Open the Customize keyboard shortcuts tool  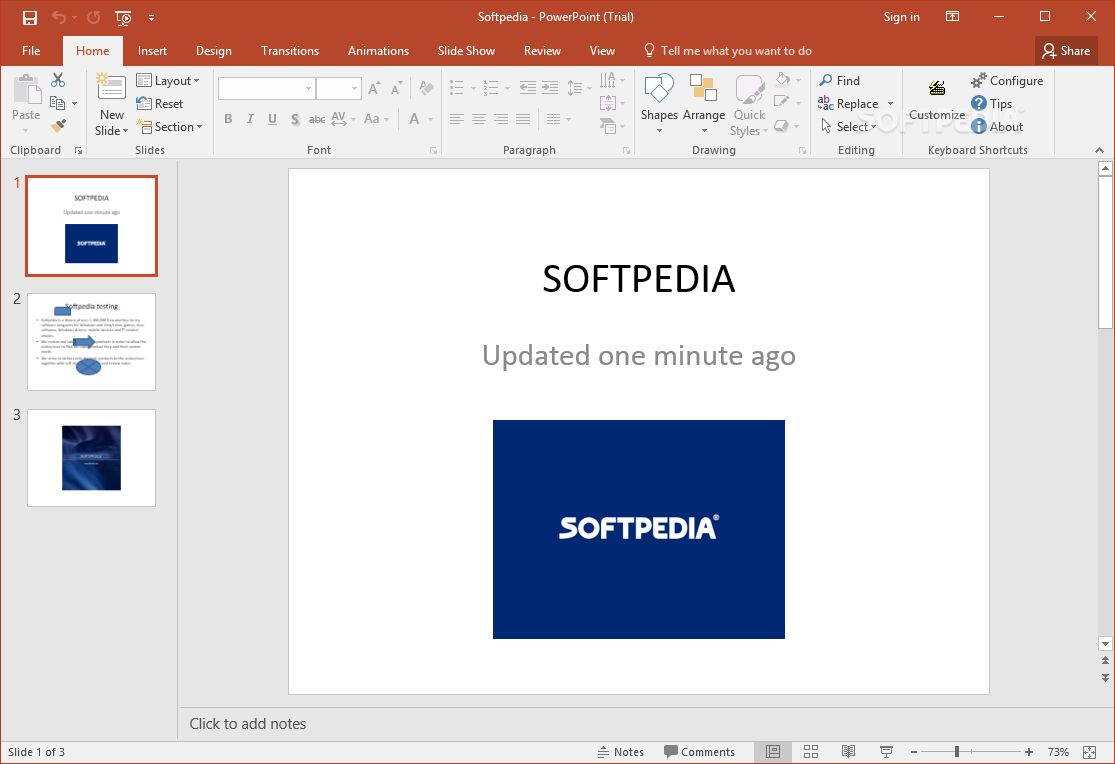[937, 100]
